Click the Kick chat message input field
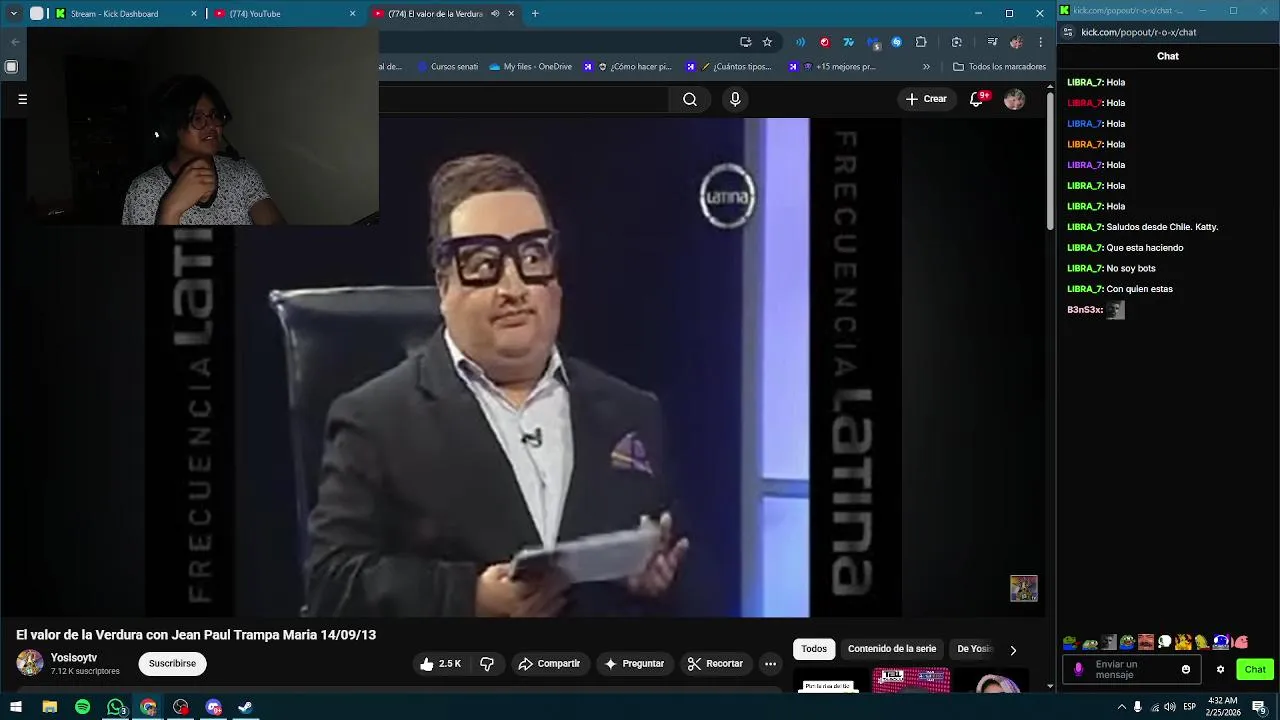The height and width of the screenshot is (720, 1280). tap(1132, 670)
